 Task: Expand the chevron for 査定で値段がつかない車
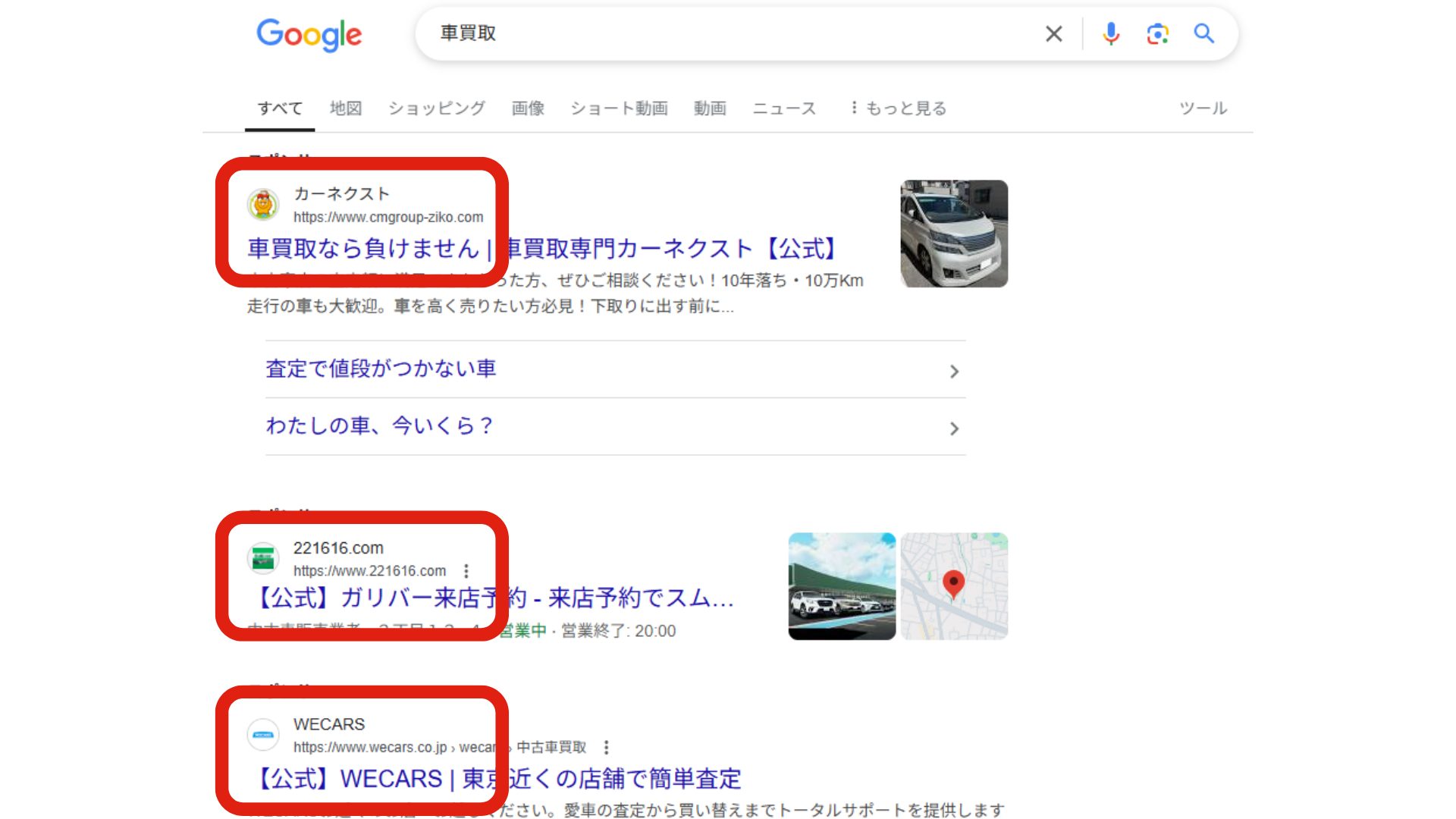coord(954,372)
